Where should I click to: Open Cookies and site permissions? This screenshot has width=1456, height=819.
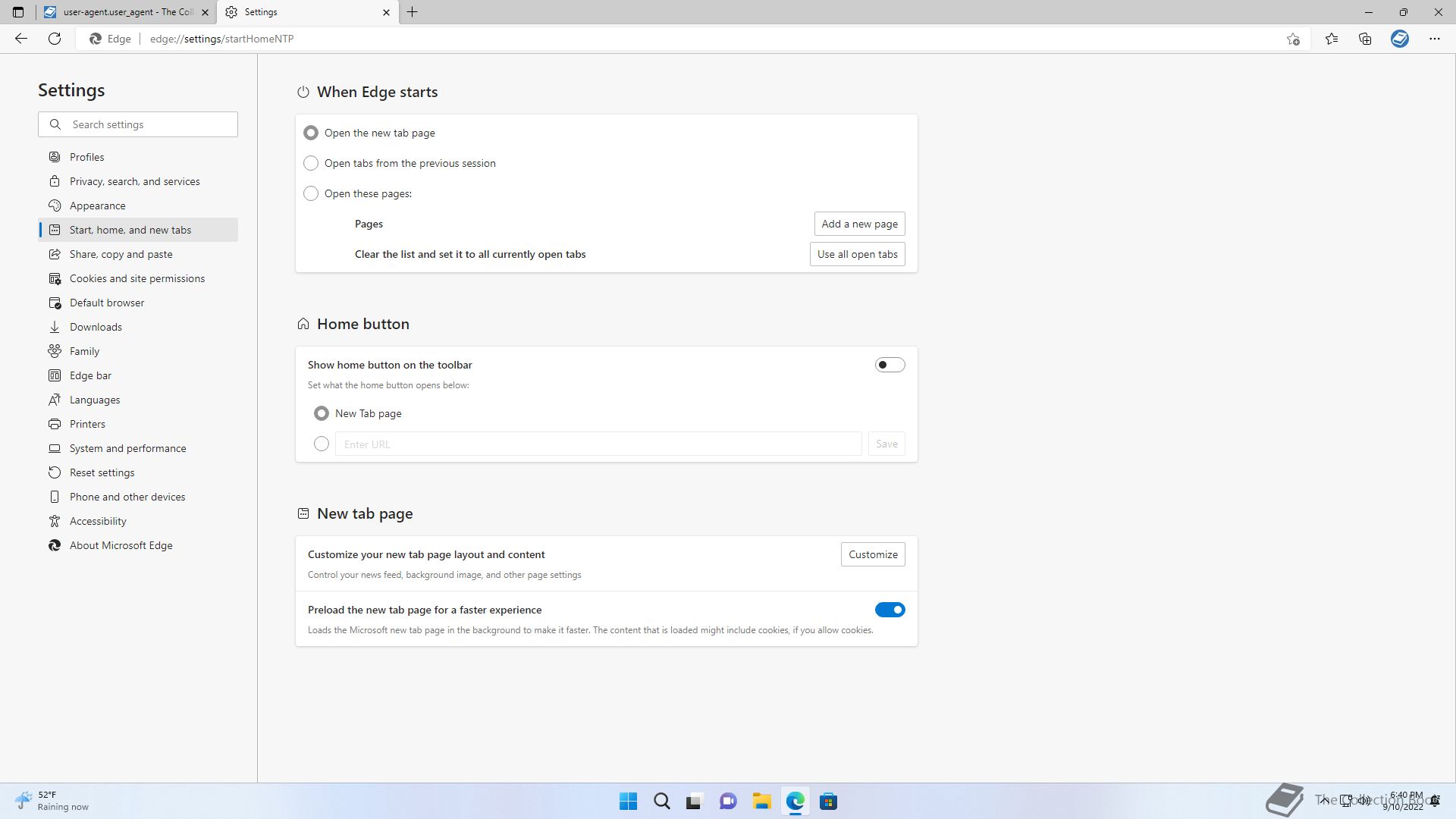pyautogui.click(x=138, y=278)
